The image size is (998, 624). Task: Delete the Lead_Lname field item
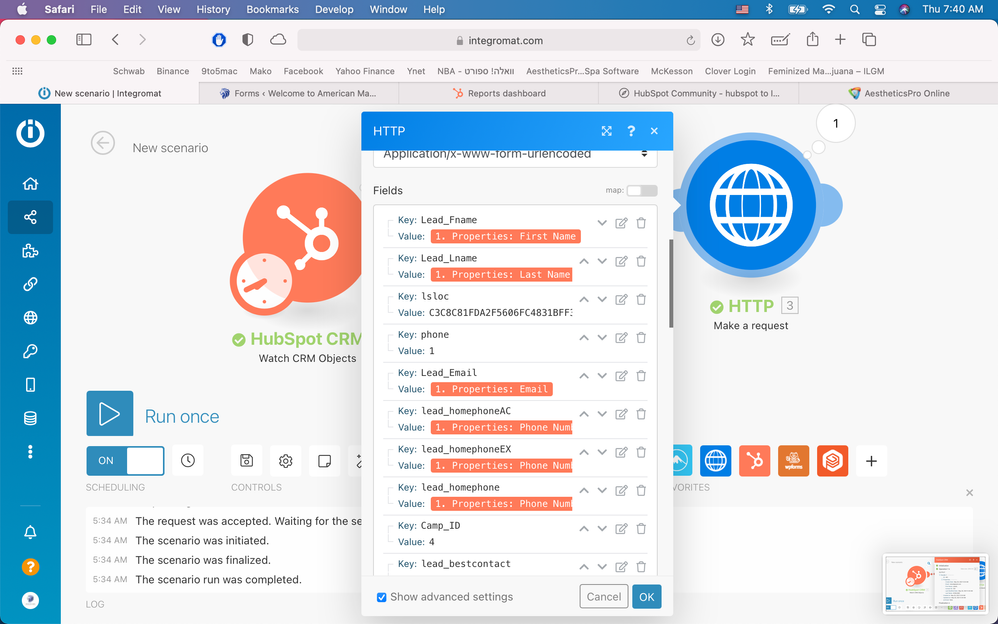(641, 261)
